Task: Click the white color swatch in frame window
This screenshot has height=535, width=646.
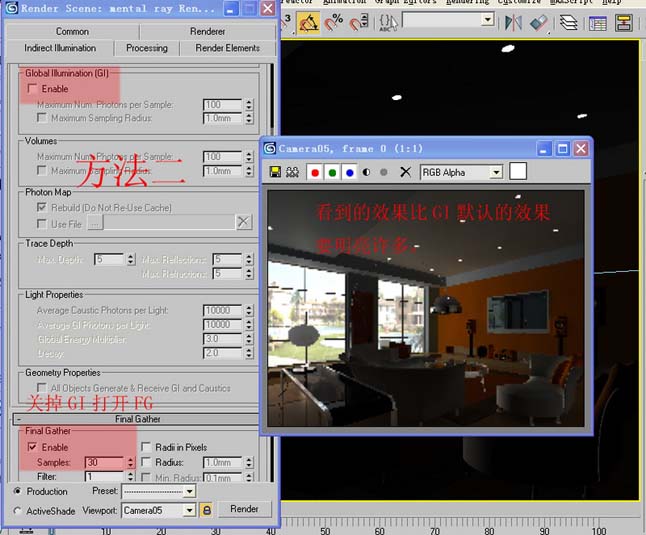Action: [518, 171]
